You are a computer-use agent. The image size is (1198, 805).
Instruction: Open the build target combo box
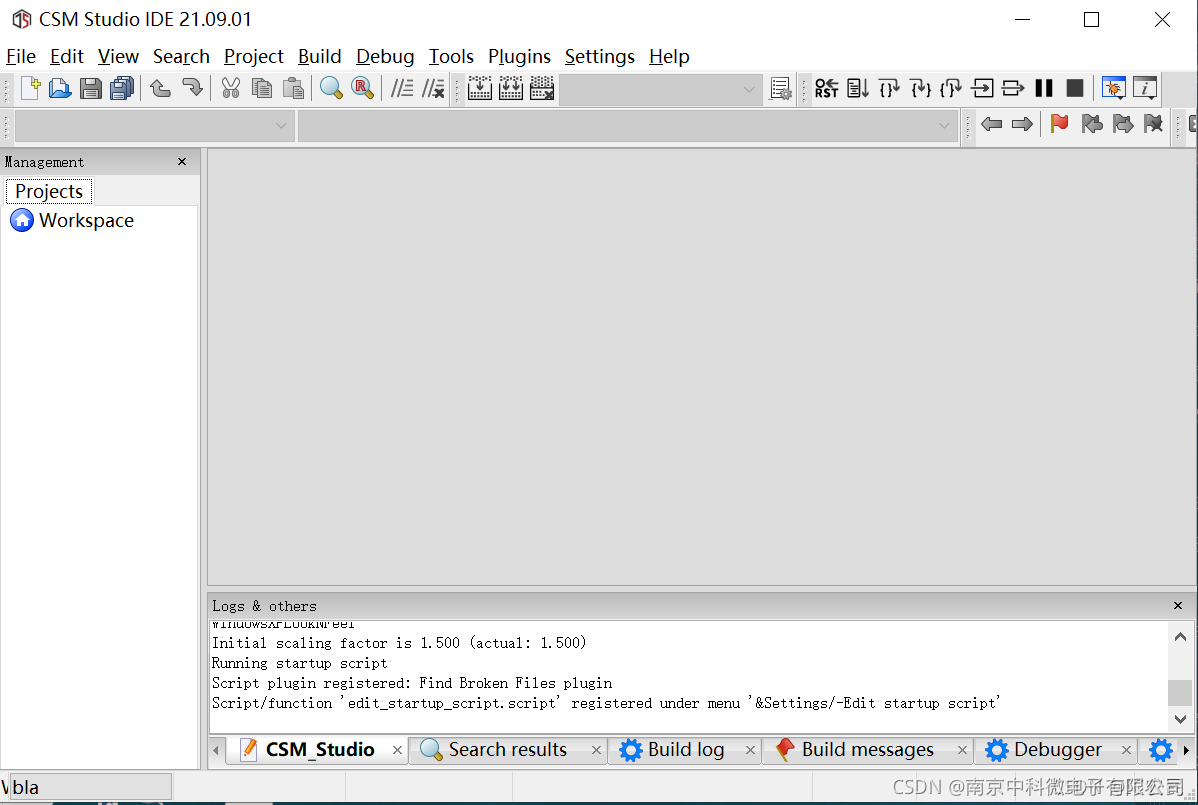pos(660,88)
